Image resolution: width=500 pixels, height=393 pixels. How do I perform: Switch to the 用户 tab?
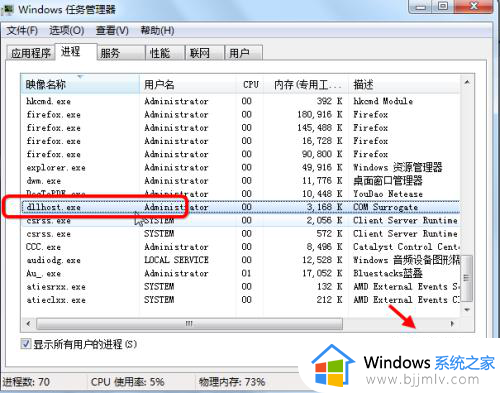pos(244,53)
